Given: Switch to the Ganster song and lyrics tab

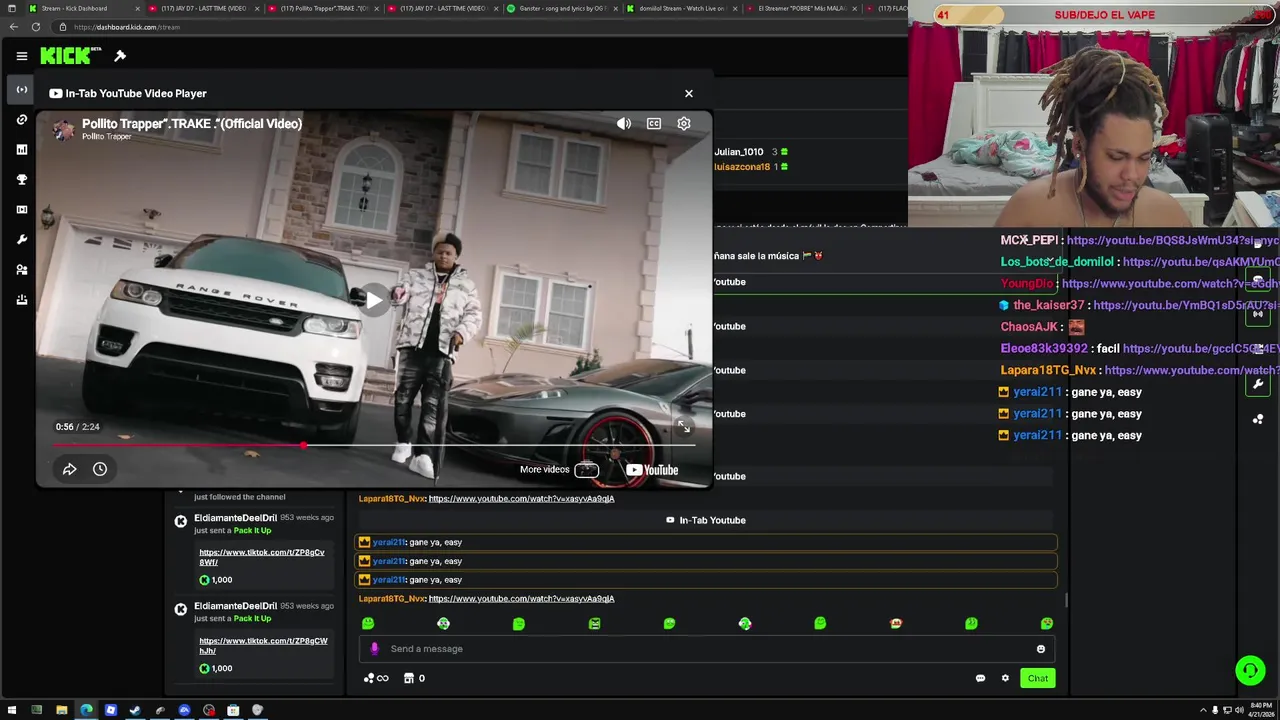Looking at the screenshot, I should 561,8.
